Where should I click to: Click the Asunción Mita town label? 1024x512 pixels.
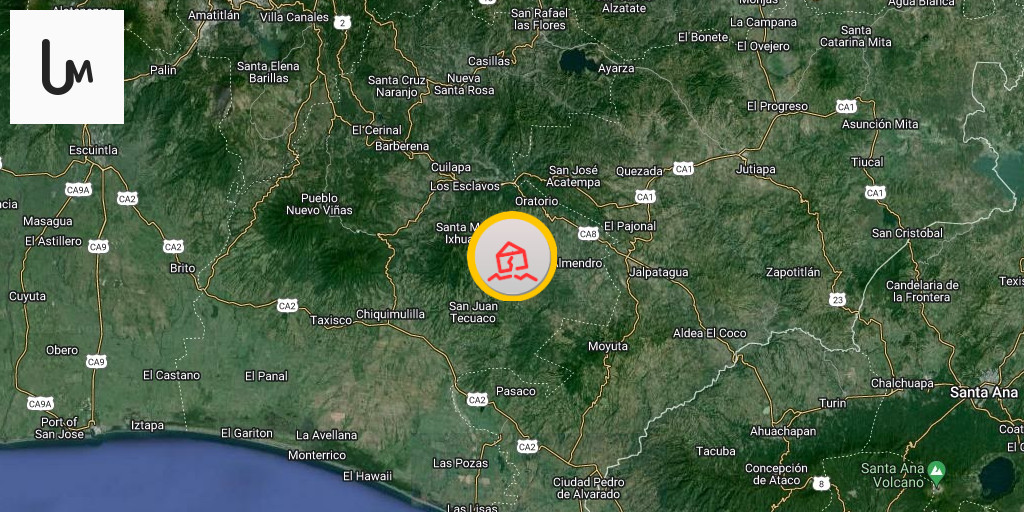pyautogui.click(x=880, y=124)
